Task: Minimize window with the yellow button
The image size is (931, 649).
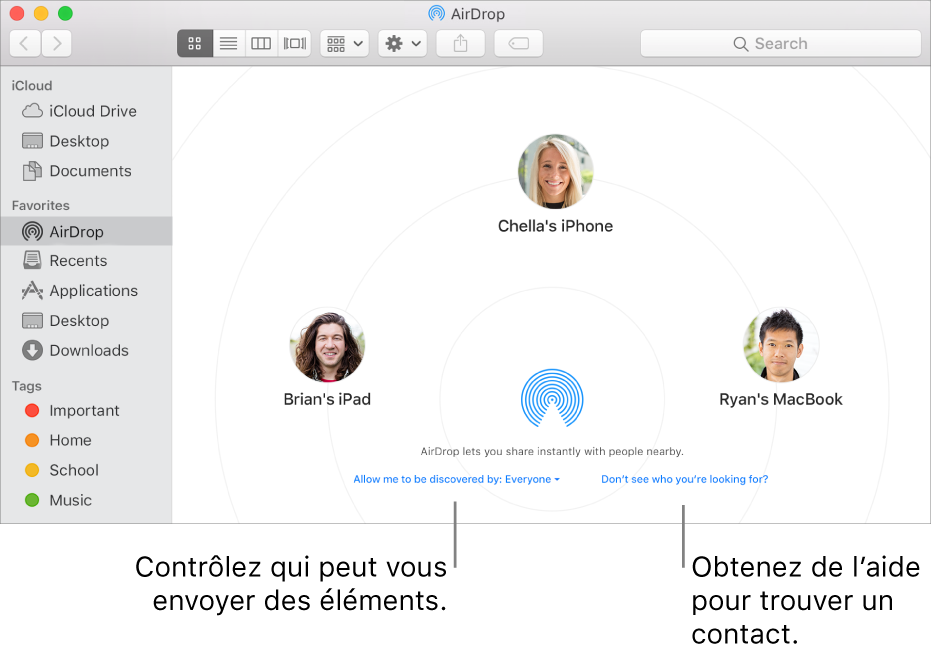Action: (x=41, y=13)
